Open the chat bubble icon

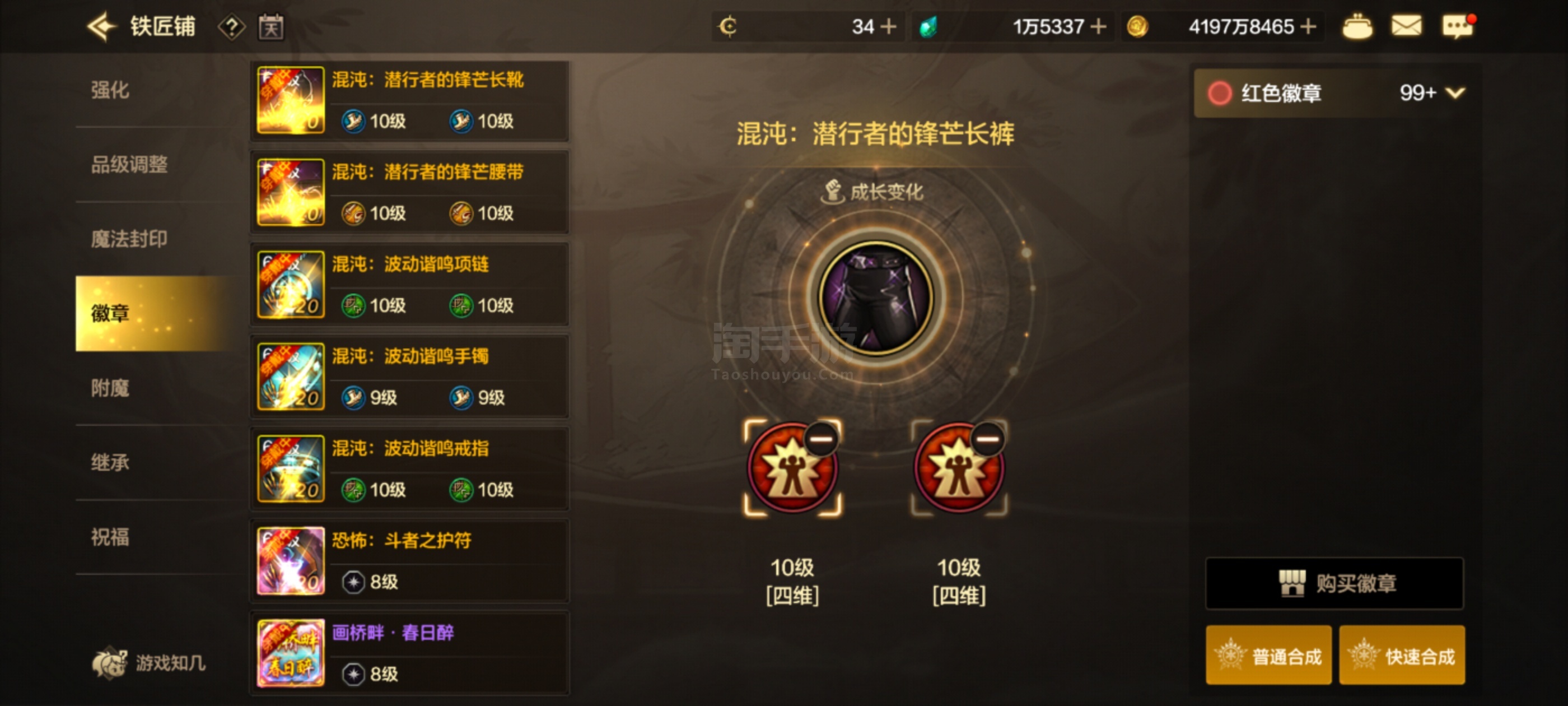tap(1458, 26)
